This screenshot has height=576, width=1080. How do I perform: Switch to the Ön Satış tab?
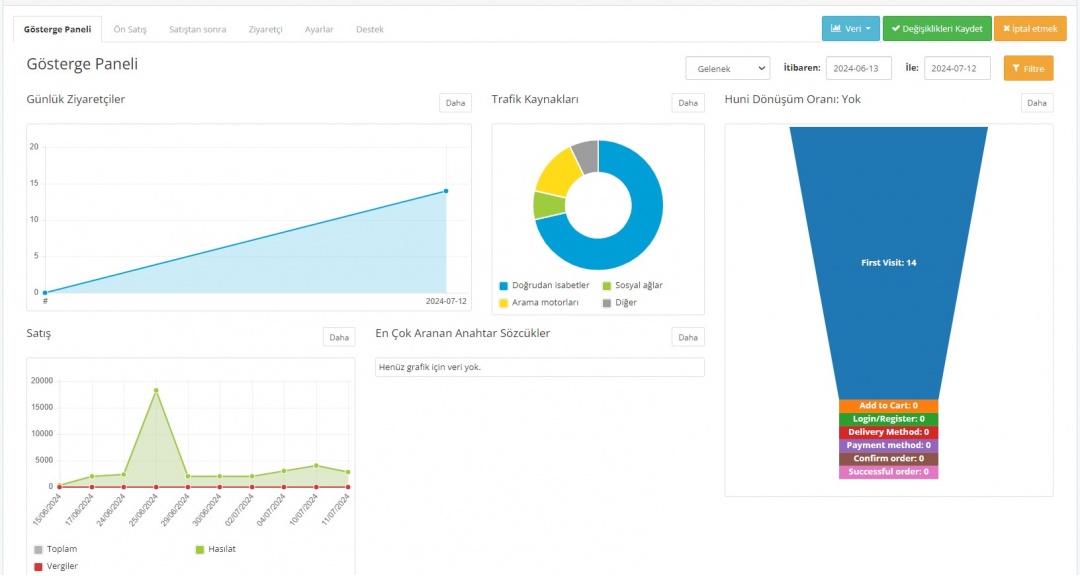(130, 30)
